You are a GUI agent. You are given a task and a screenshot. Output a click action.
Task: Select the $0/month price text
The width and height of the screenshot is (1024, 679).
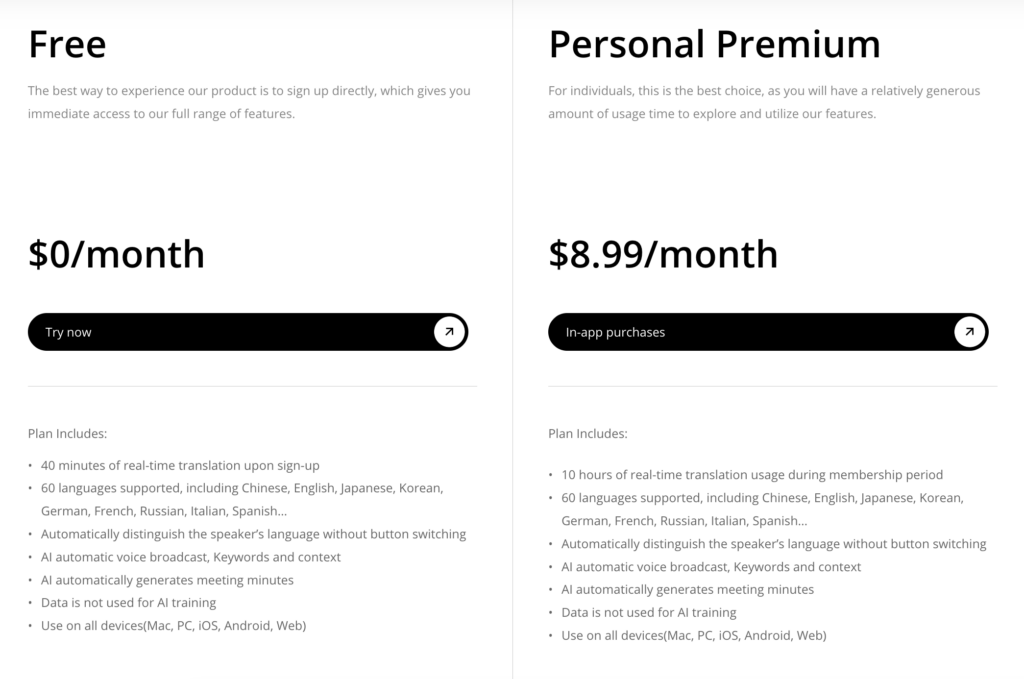pos(116,254)
